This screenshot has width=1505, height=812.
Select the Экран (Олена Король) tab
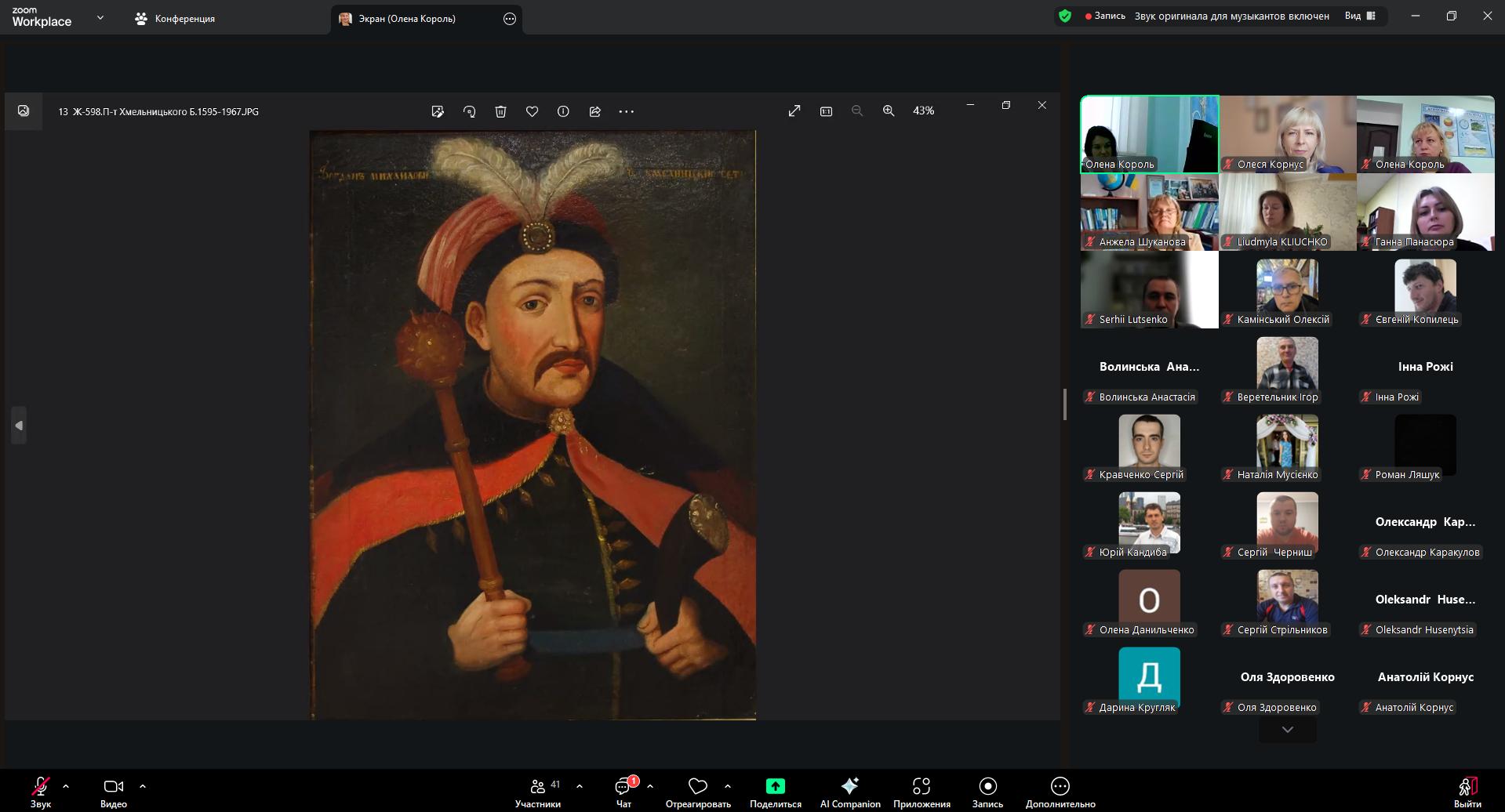407,19
